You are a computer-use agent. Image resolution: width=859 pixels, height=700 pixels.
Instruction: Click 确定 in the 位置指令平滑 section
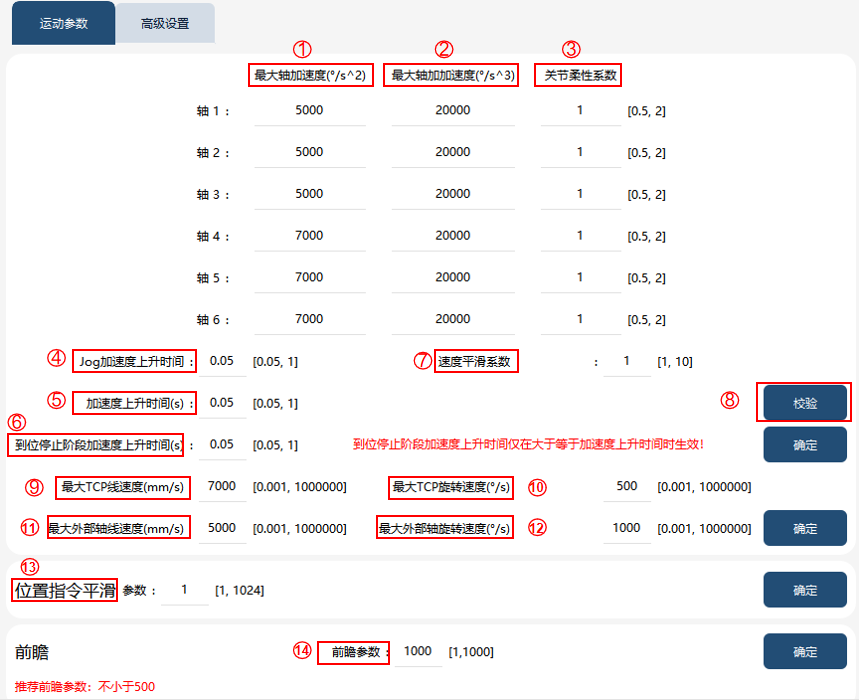[805, 590]
